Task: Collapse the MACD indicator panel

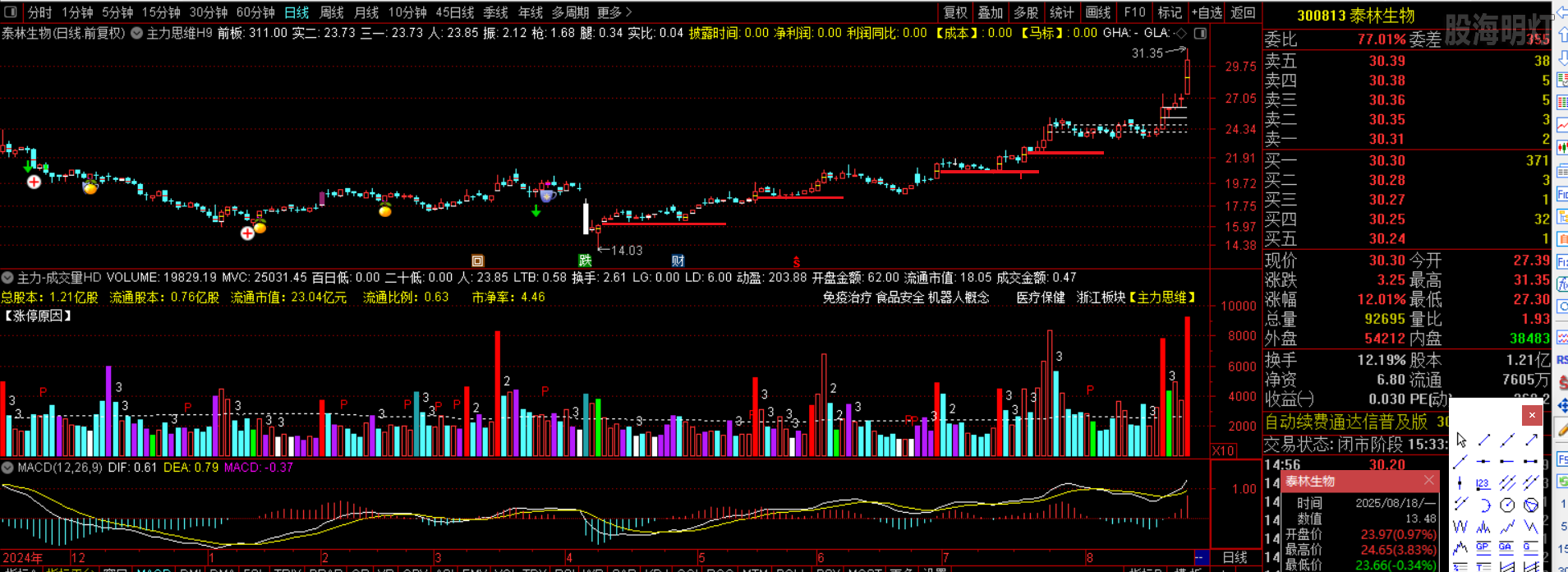Action: point(7,468)
